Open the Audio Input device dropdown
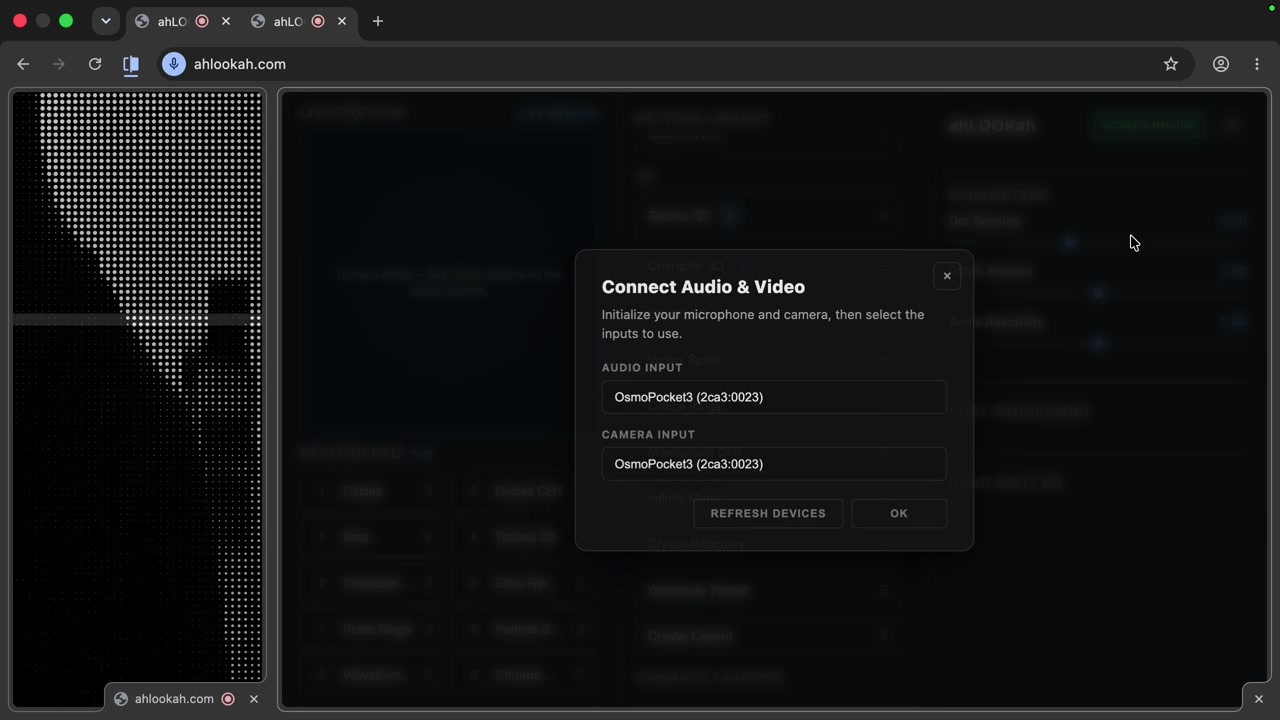Viewport: 1280px width, 720px height. click(774, 397)
